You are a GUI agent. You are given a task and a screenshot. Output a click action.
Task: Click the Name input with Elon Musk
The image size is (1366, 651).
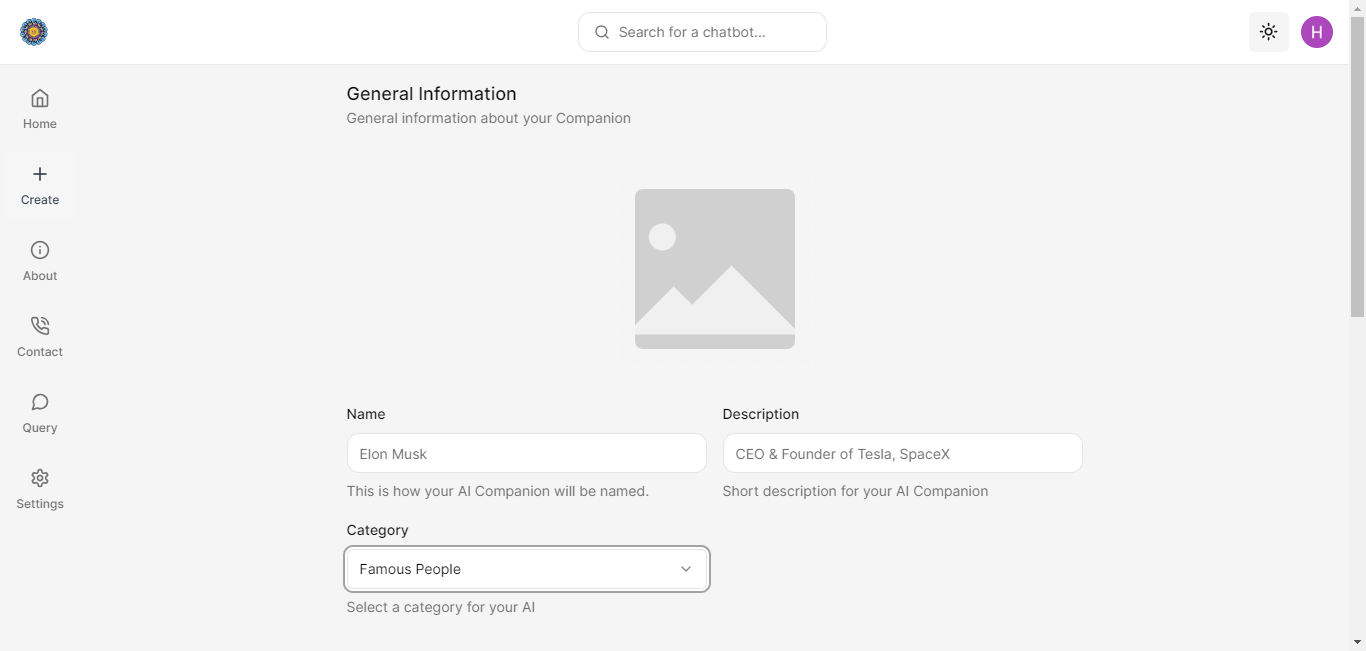527,453
